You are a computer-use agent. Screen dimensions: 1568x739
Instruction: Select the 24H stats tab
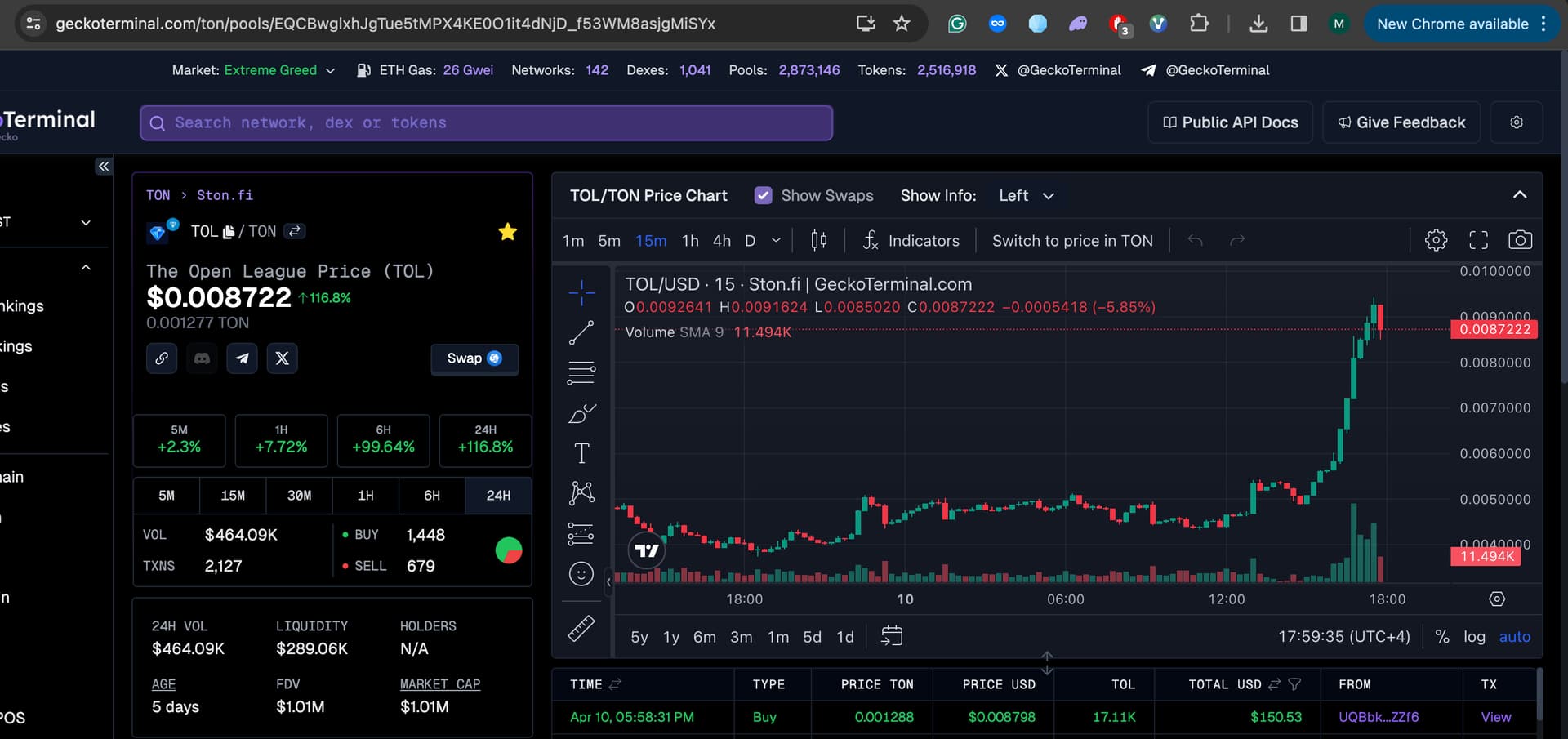(x=498, y=496)
